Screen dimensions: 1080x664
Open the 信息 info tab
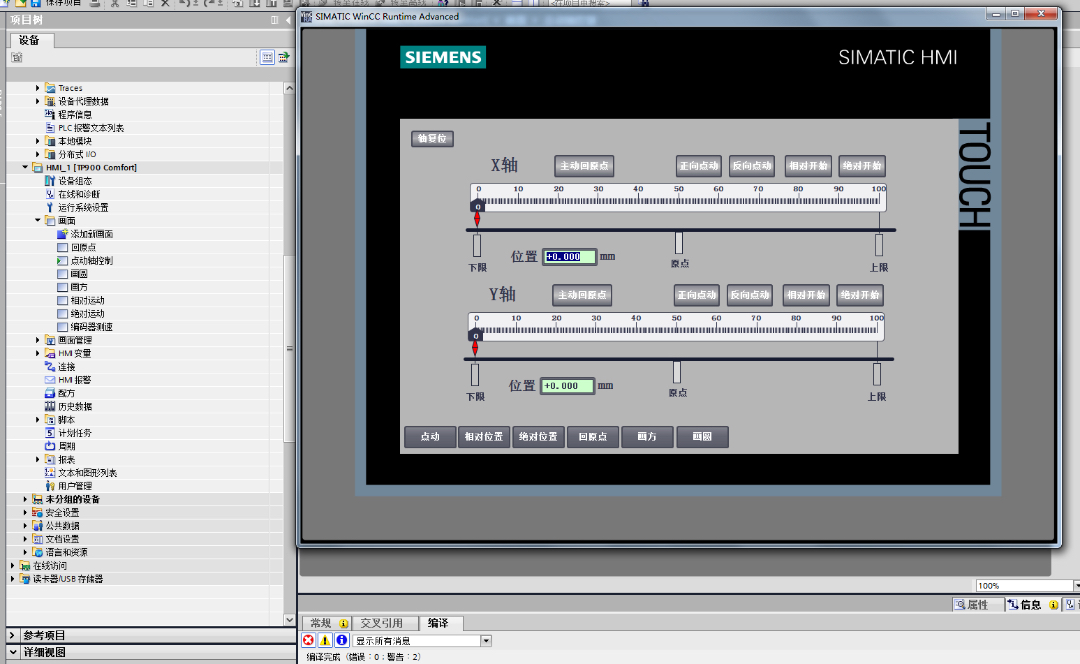tap(1032, 605)
